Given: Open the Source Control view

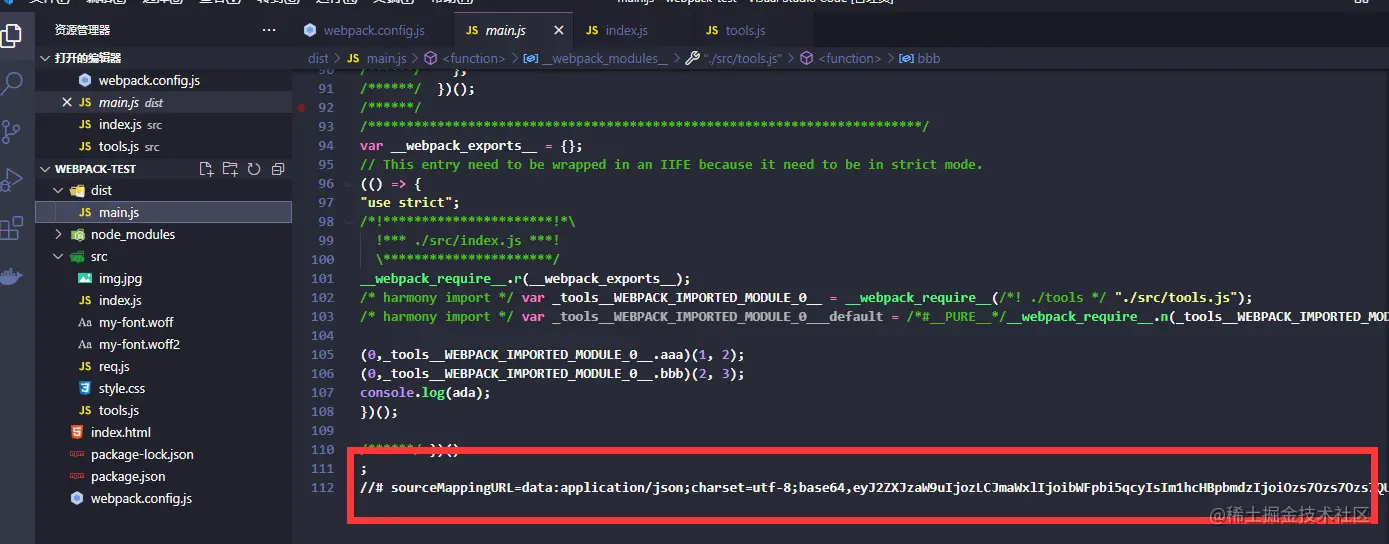Looking at the screenshot, I should 11,131.
